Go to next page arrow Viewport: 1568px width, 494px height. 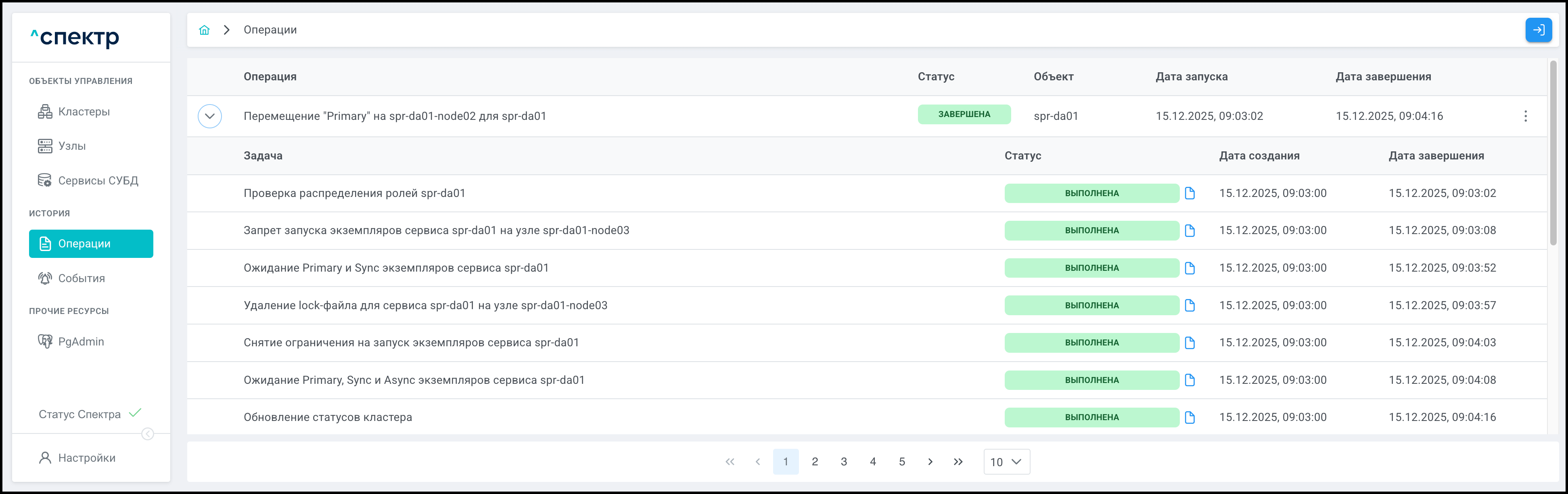tap(930, 462)
